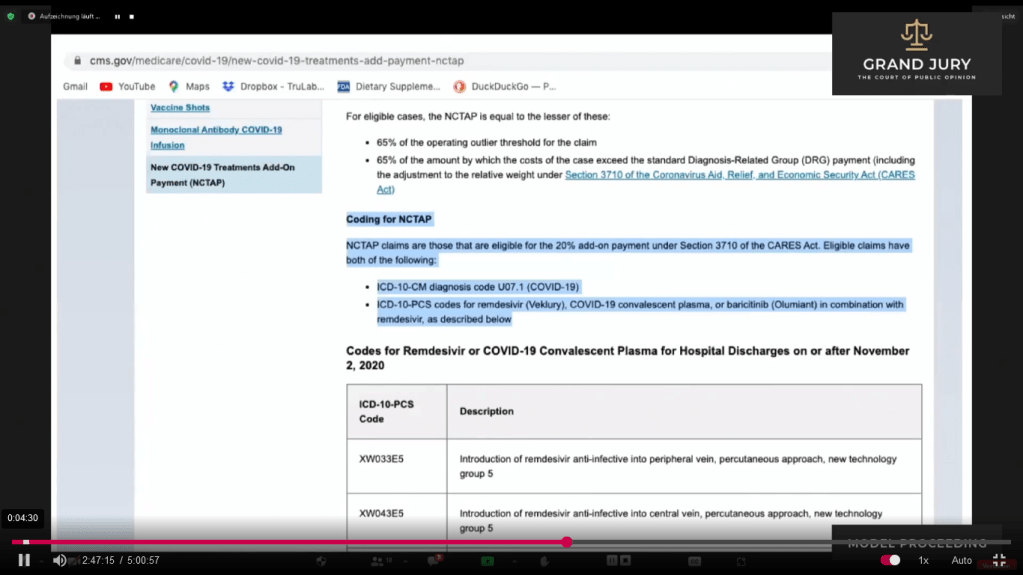Select the Vaccine Shots sidebar link
The width and height of the screenshot is (1023, 575).
(x=180, y=108)
